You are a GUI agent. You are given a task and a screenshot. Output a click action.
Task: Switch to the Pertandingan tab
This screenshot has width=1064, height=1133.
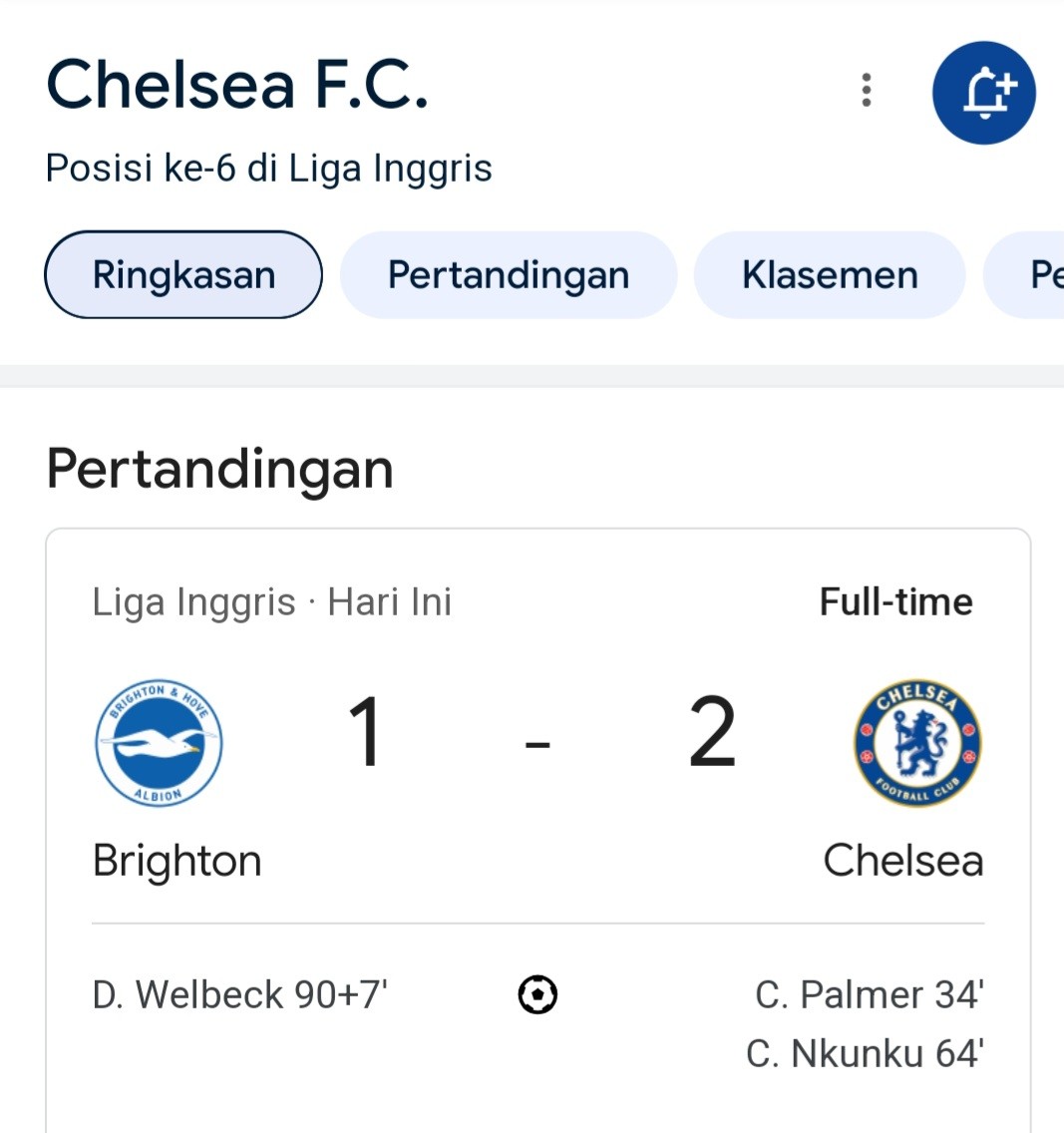pyautogui.click(x=509, y=274)
